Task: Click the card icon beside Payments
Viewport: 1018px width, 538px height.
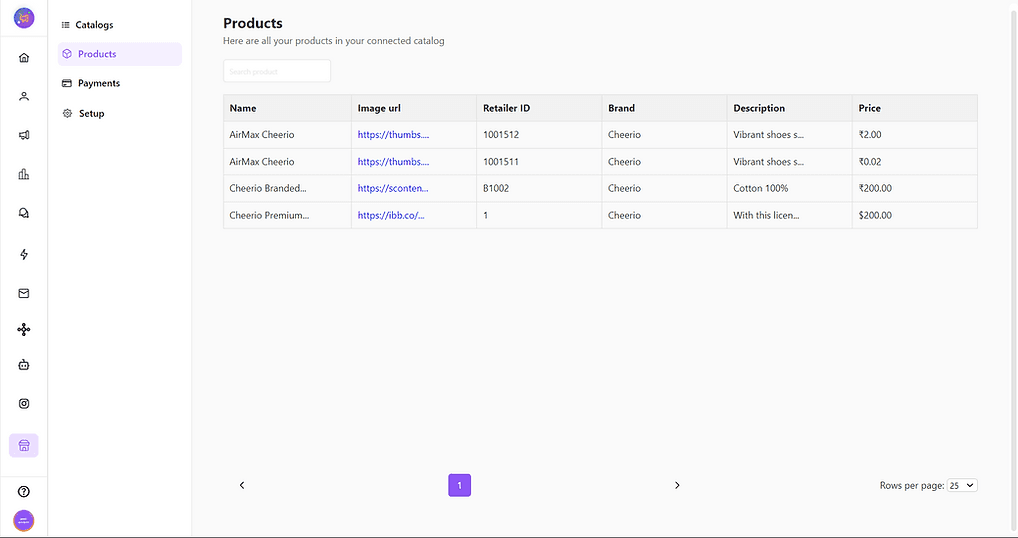Action: (67, 83)
